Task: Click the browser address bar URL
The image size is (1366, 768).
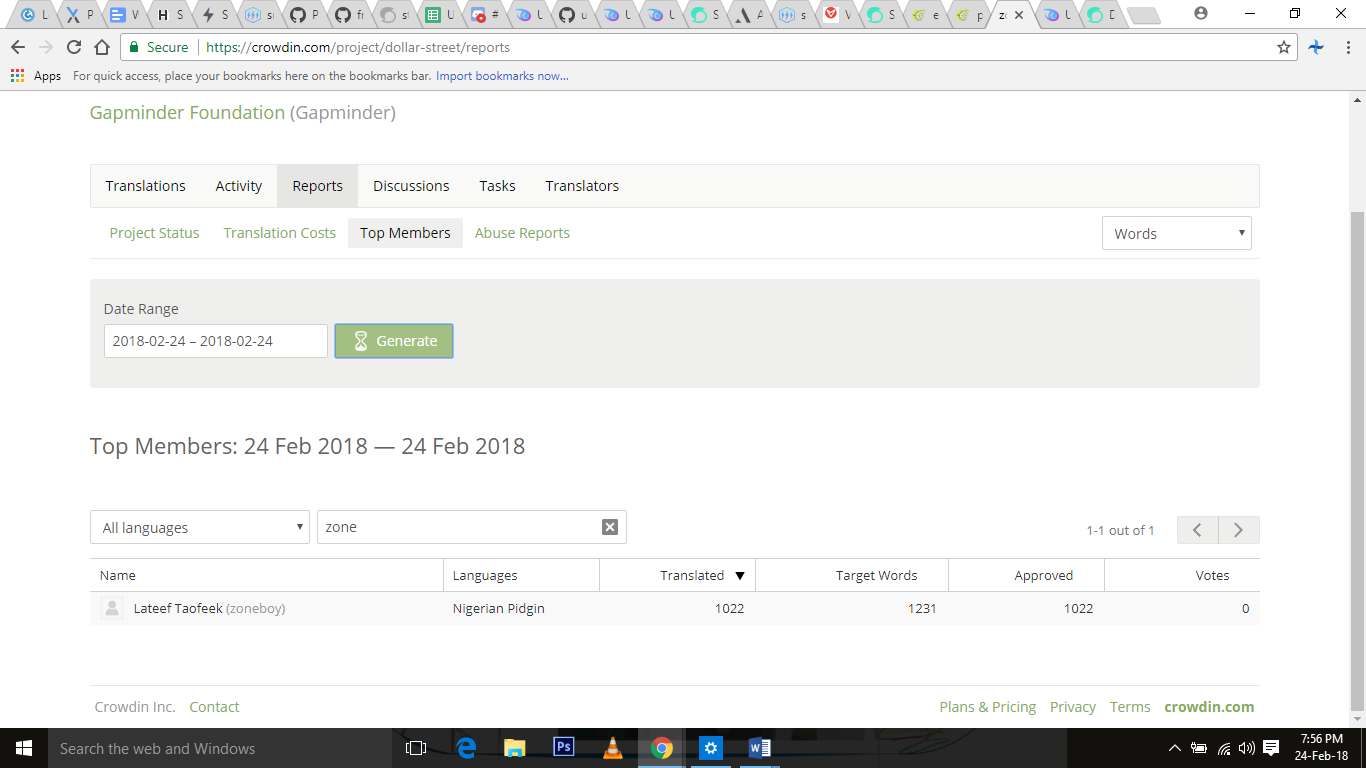Action: 358,47
